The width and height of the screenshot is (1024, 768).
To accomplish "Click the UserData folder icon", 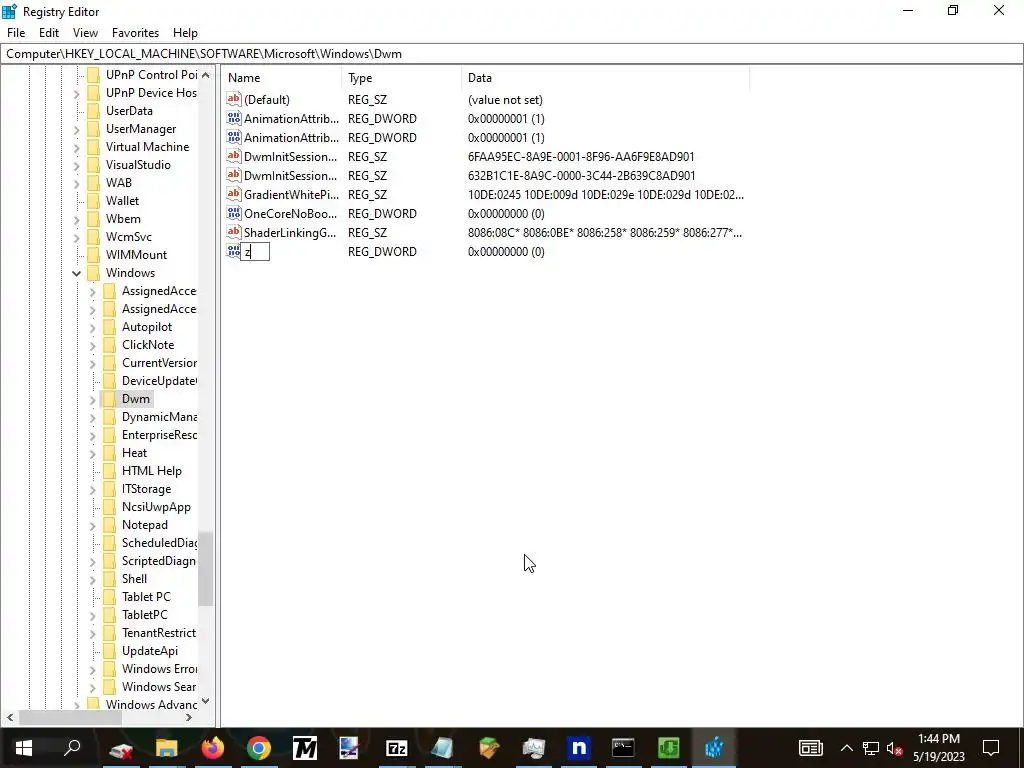I will [x=93, y=110].
